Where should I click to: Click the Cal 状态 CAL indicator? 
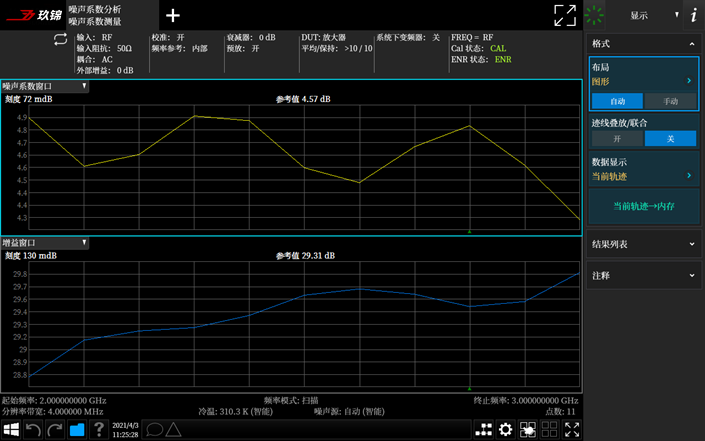click(x=478, y=49)
